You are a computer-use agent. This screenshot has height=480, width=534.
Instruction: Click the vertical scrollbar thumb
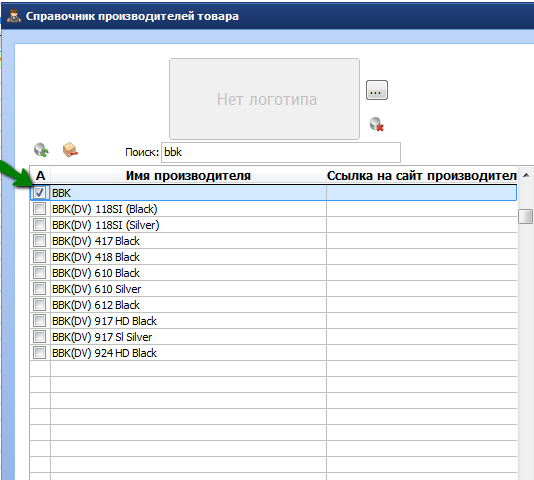(x=525, y=216)
